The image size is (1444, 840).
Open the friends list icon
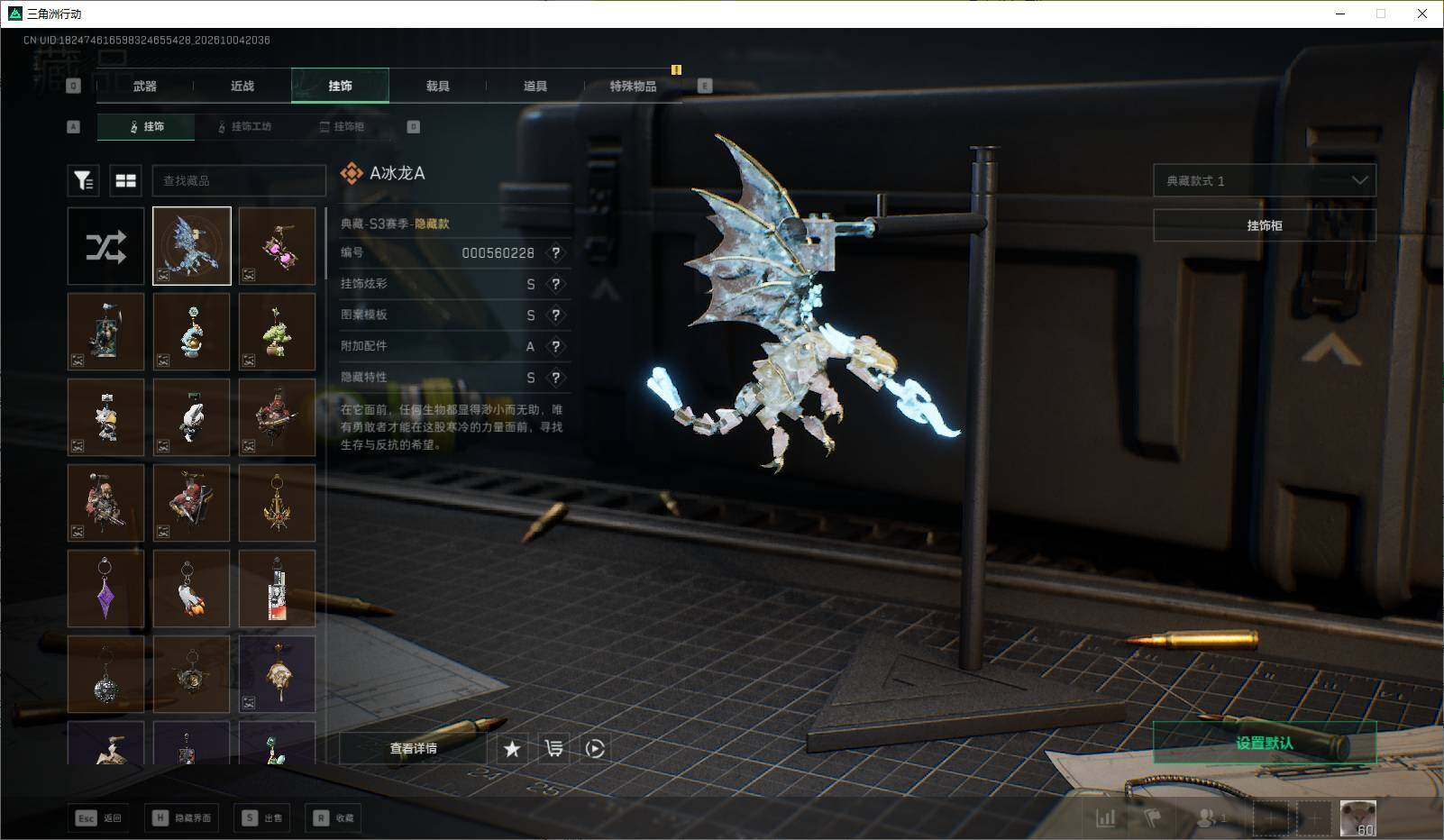(1211, 817)
